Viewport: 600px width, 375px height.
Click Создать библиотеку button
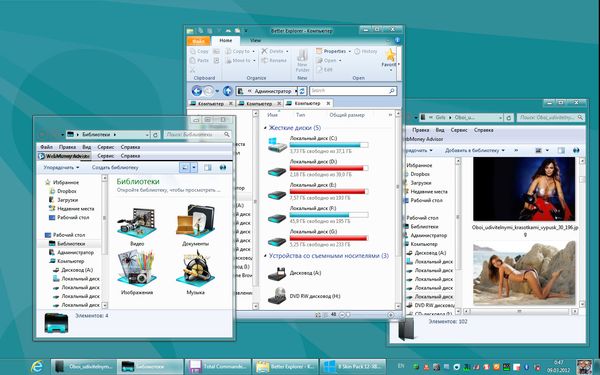115,168
